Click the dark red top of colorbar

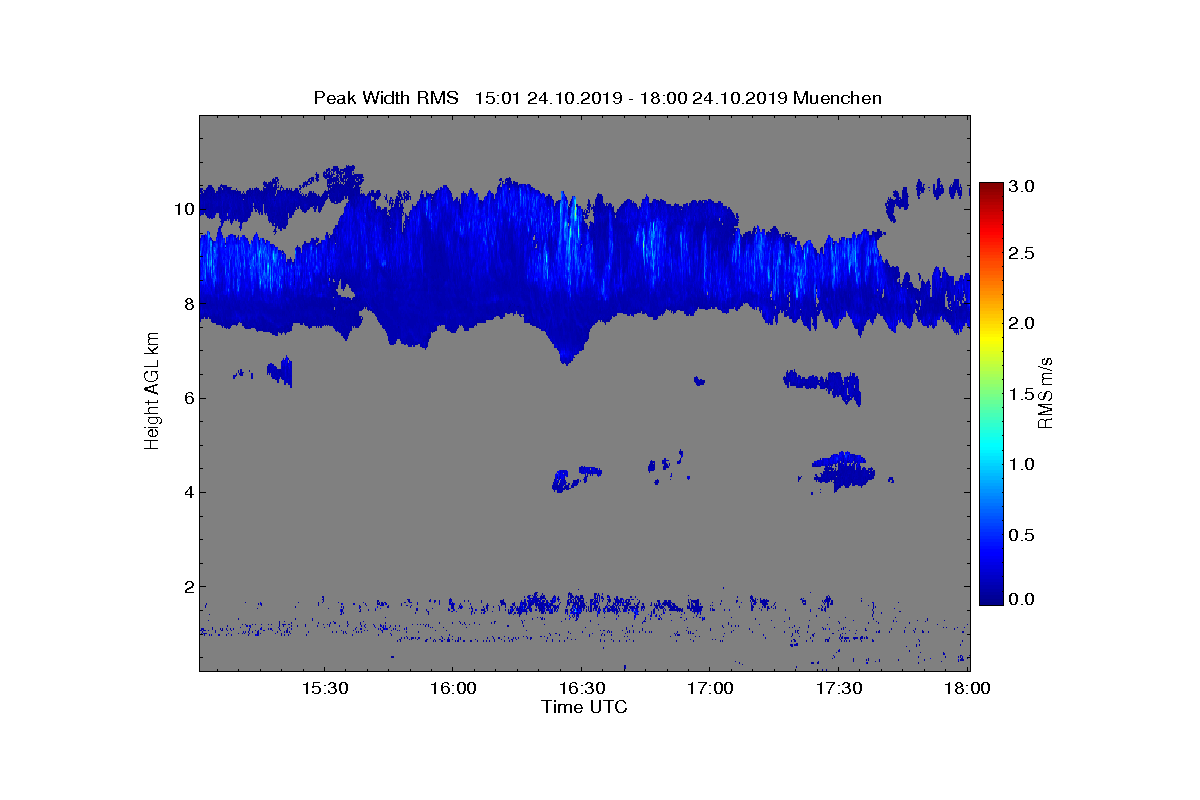point(991,190)
